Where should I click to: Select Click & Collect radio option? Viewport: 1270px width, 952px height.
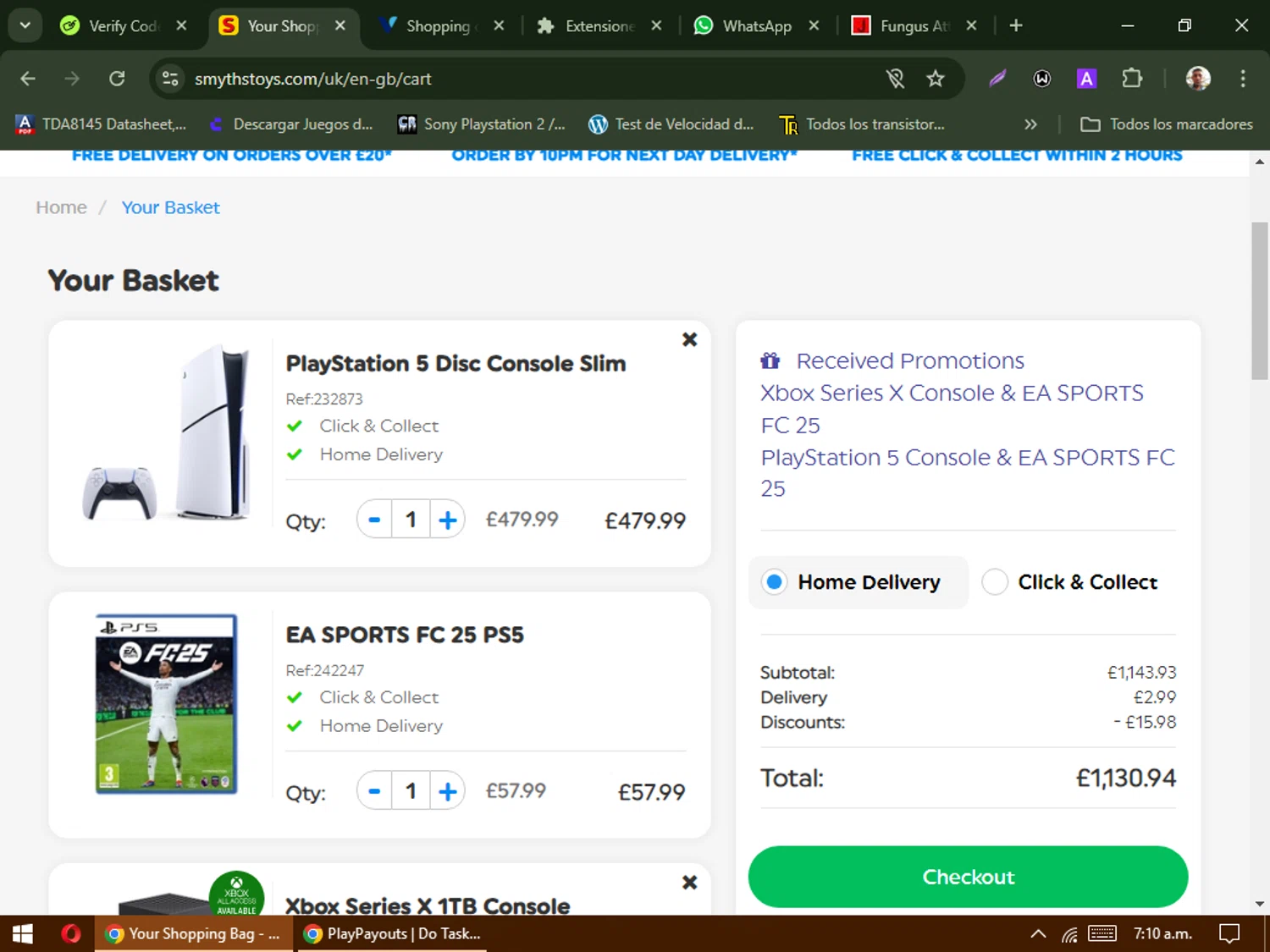(995, 582)
